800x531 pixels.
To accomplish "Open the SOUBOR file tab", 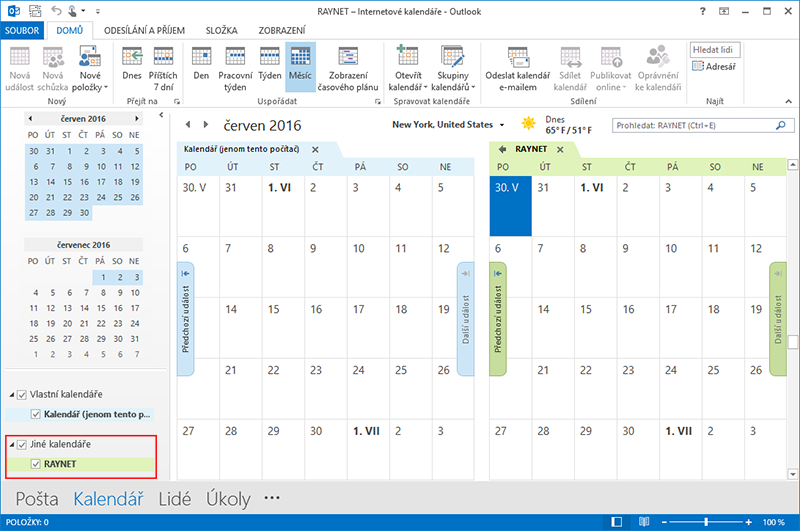I will 22,31.
